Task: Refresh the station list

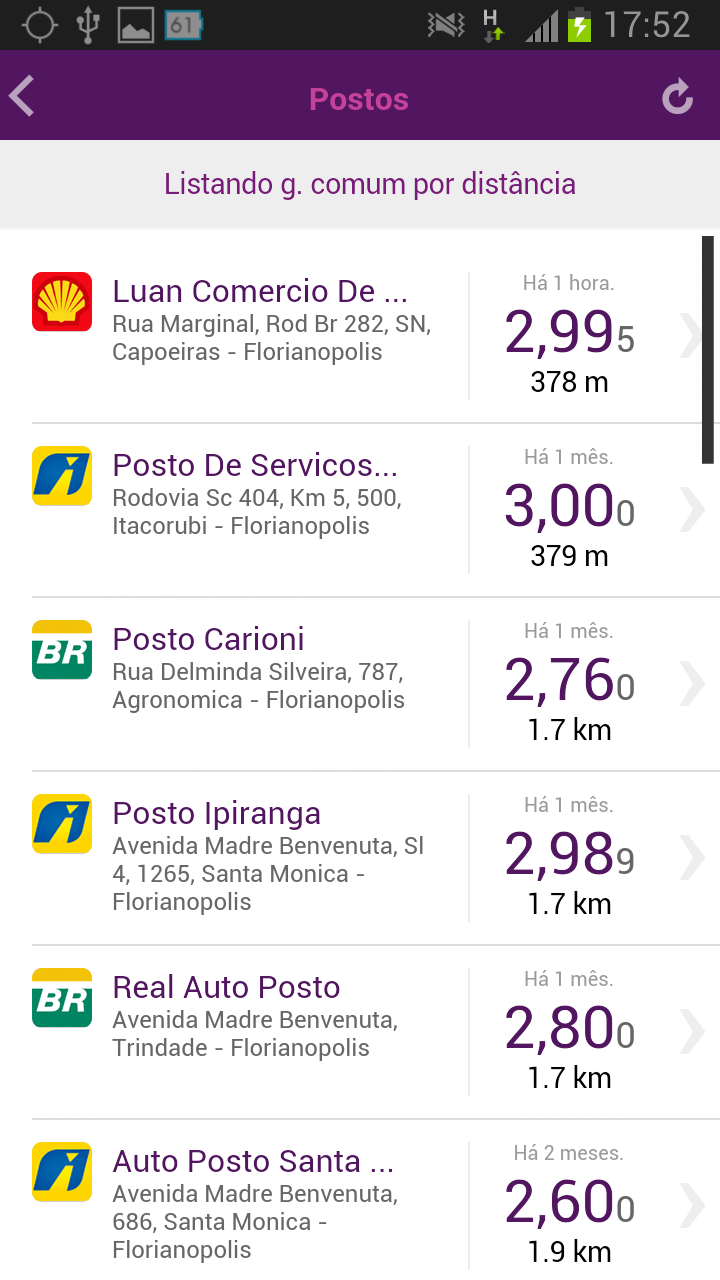Action: point(677,97)
